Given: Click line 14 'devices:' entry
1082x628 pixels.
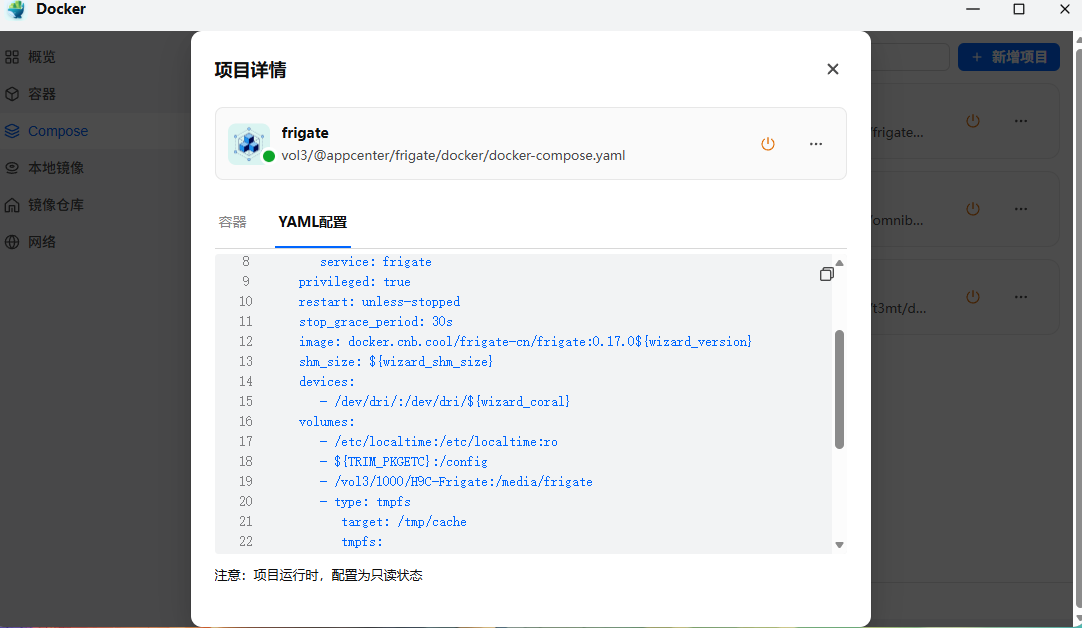Looking at the screenshot, I should 326,382.
